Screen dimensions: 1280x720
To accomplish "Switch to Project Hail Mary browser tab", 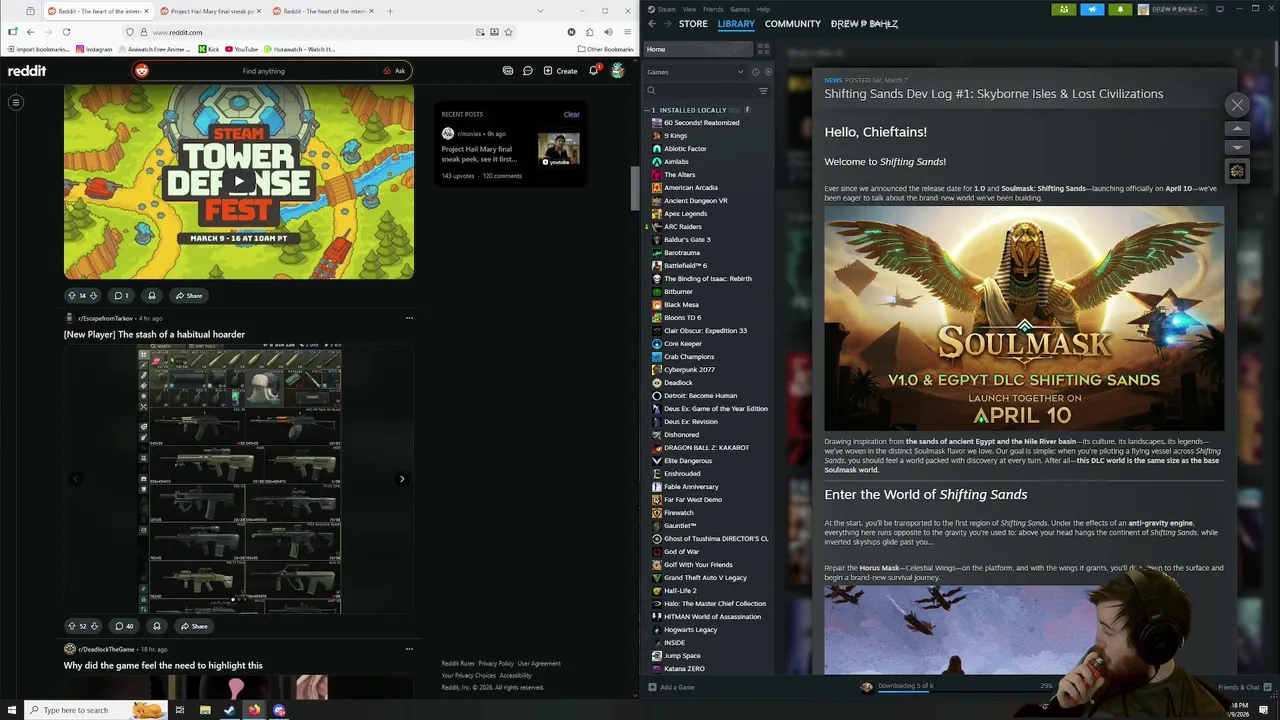I will tap(211, 11).
